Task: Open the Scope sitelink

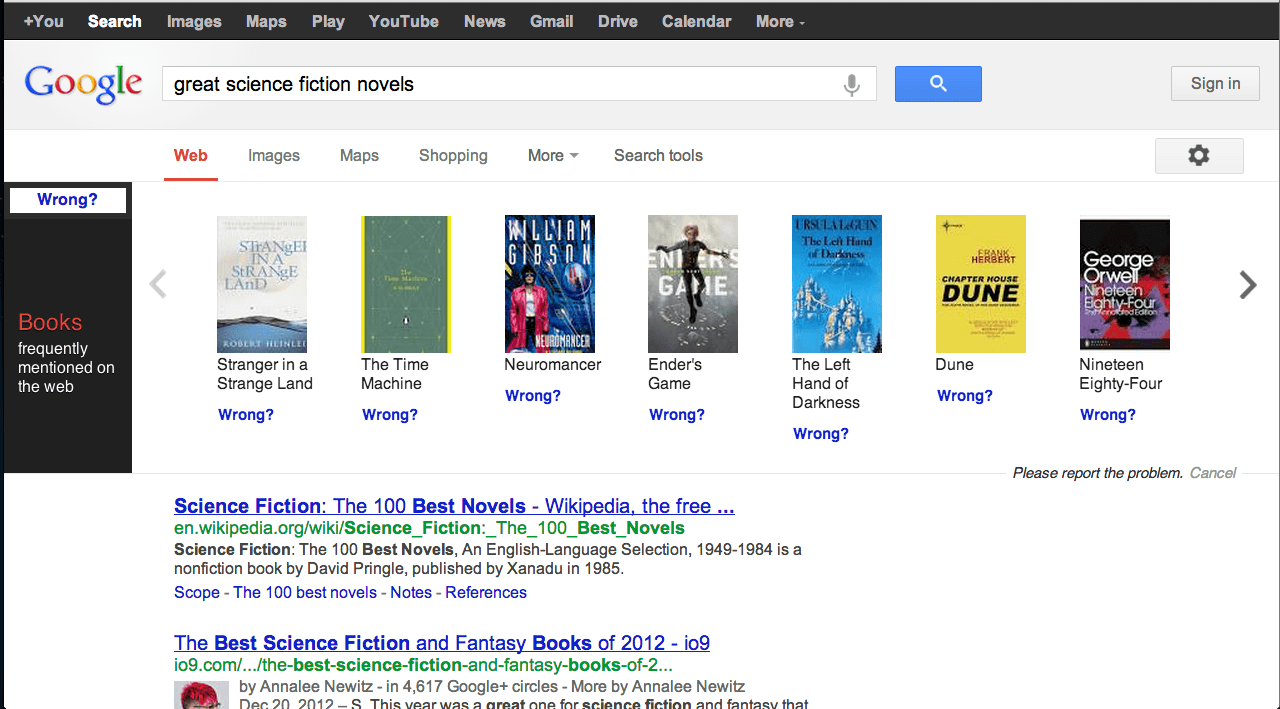Action: 197,592
